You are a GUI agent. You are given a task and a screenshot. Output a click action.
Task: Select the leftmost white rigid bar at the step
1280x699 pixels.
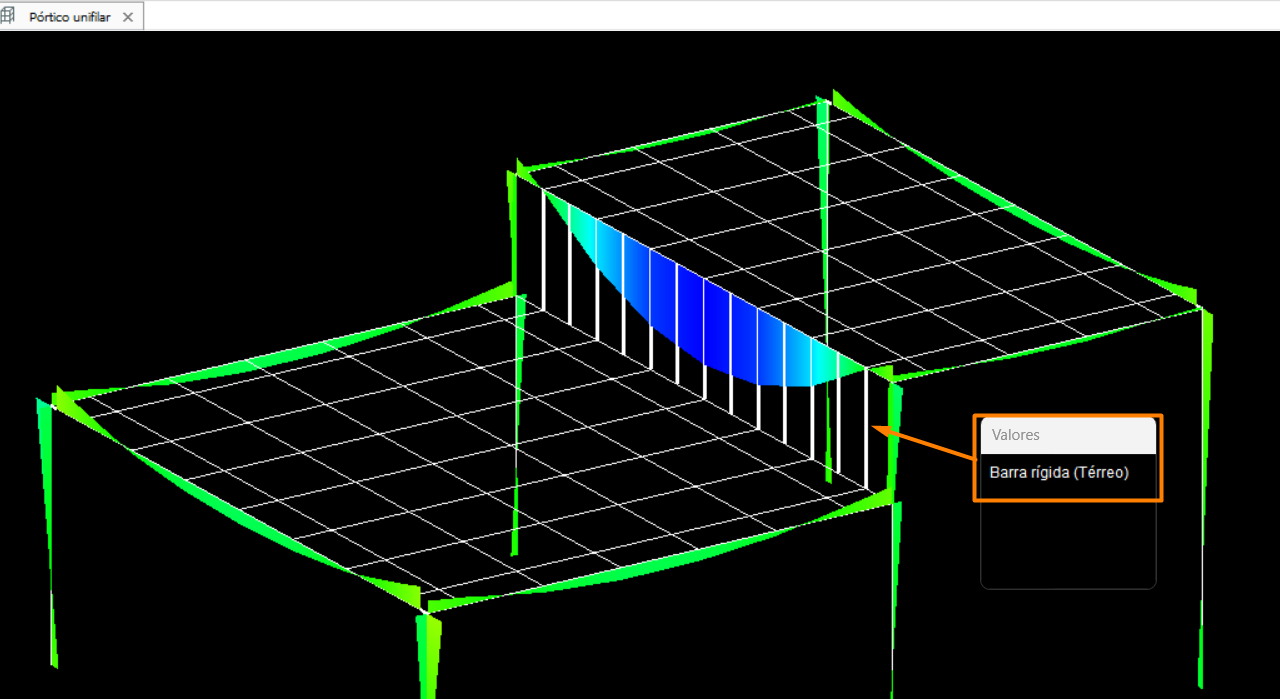tap(544, 250)
